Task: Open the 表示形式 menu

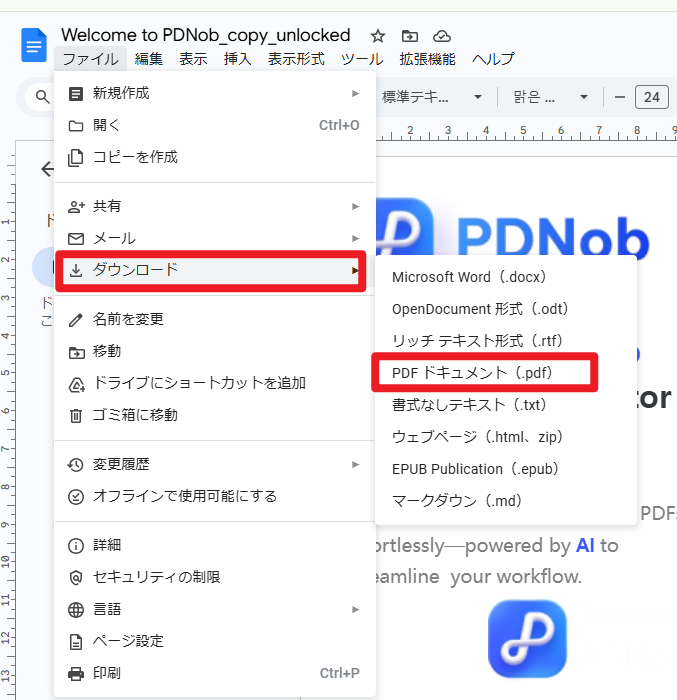Action: pos(296,59)
